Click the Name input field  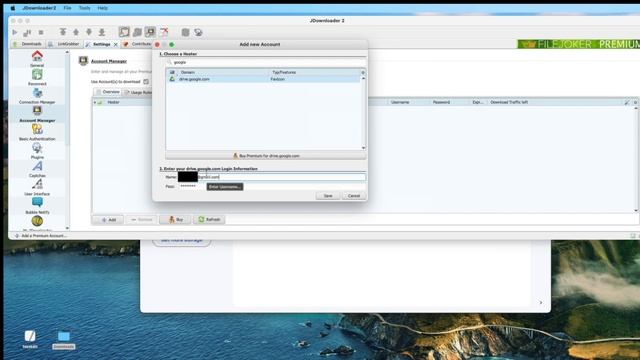pos(271,177)
